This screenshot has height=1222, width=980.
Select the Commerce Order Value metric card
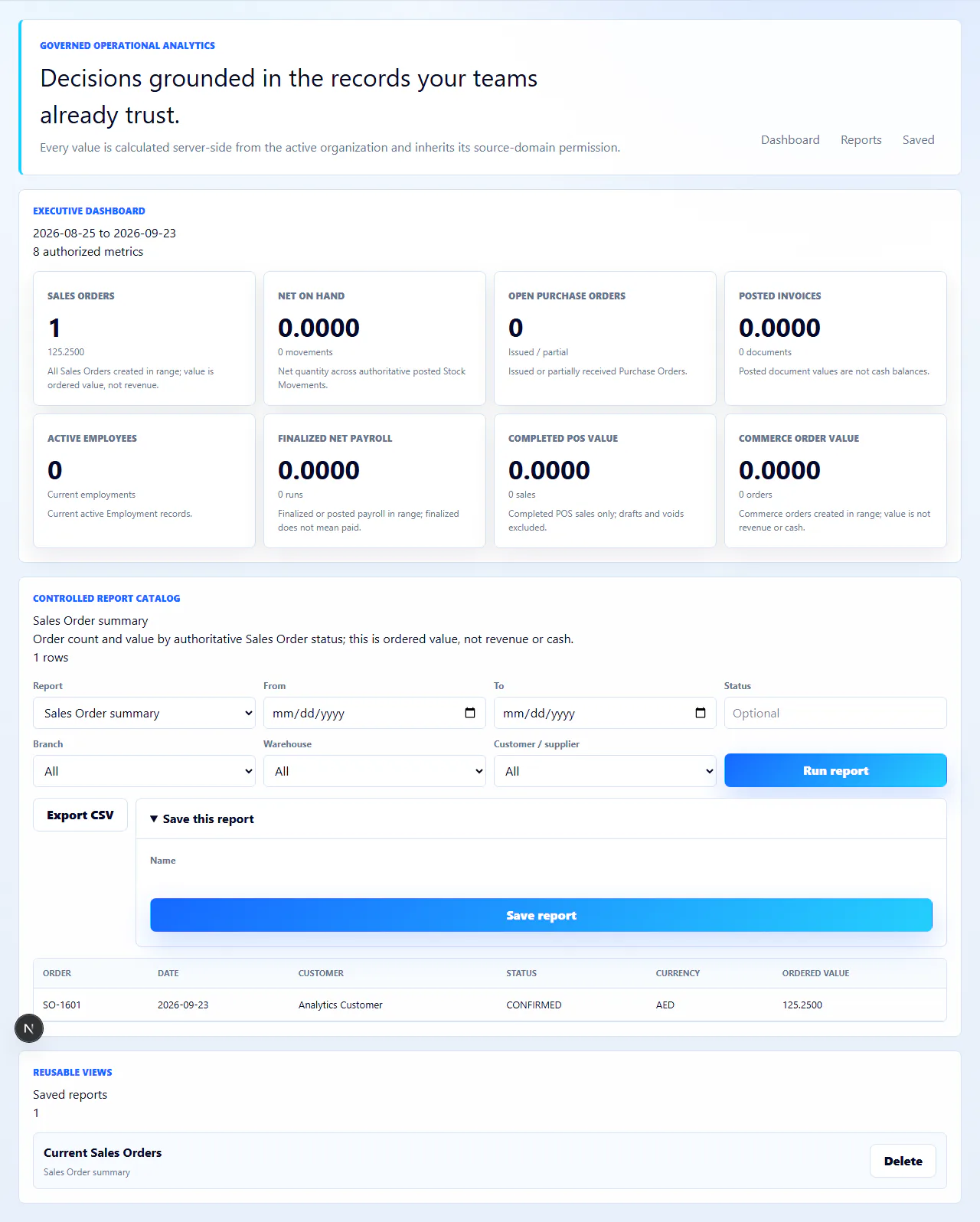point(835,481)
